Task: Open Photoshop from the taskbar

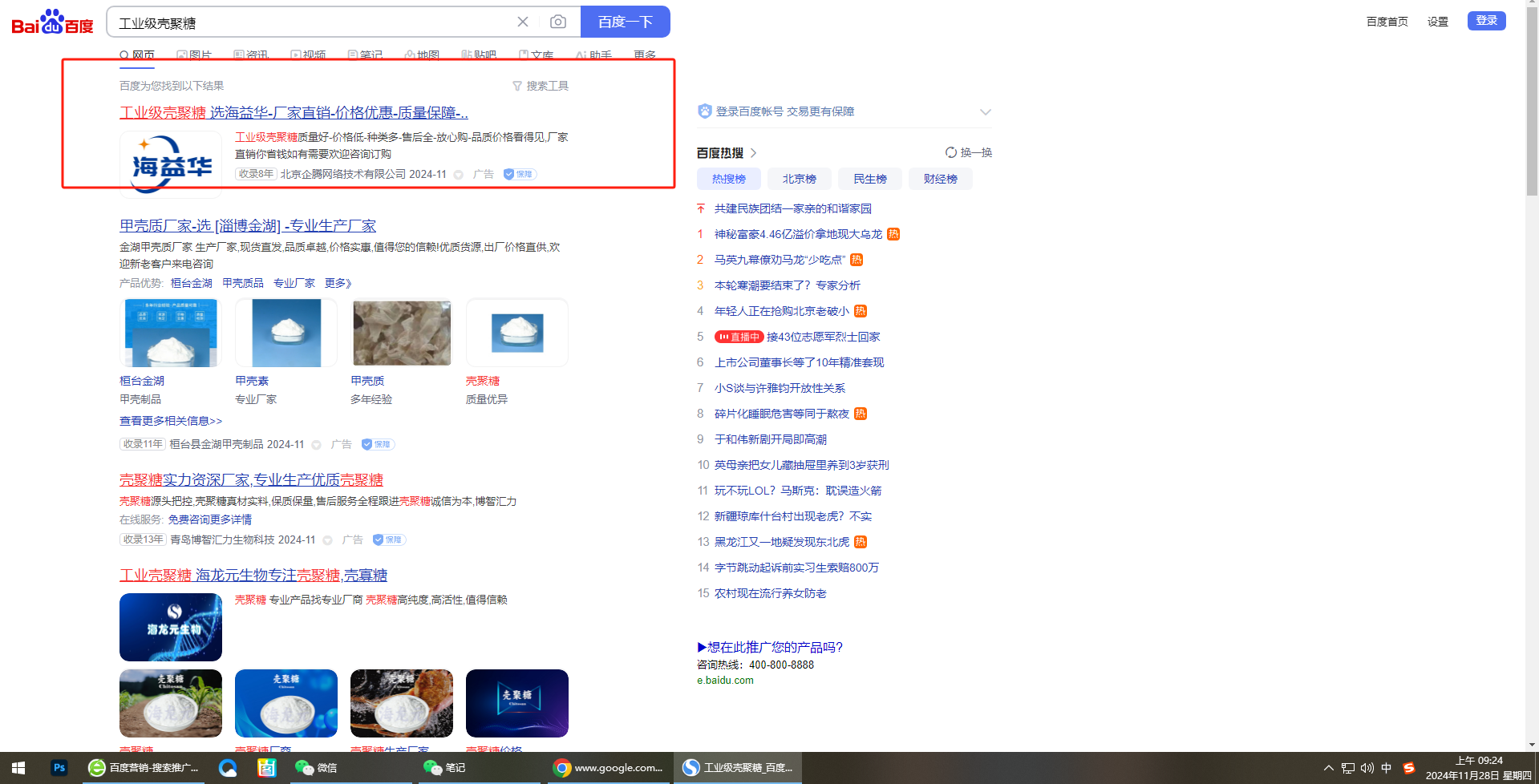Action: tap(59, 768)
